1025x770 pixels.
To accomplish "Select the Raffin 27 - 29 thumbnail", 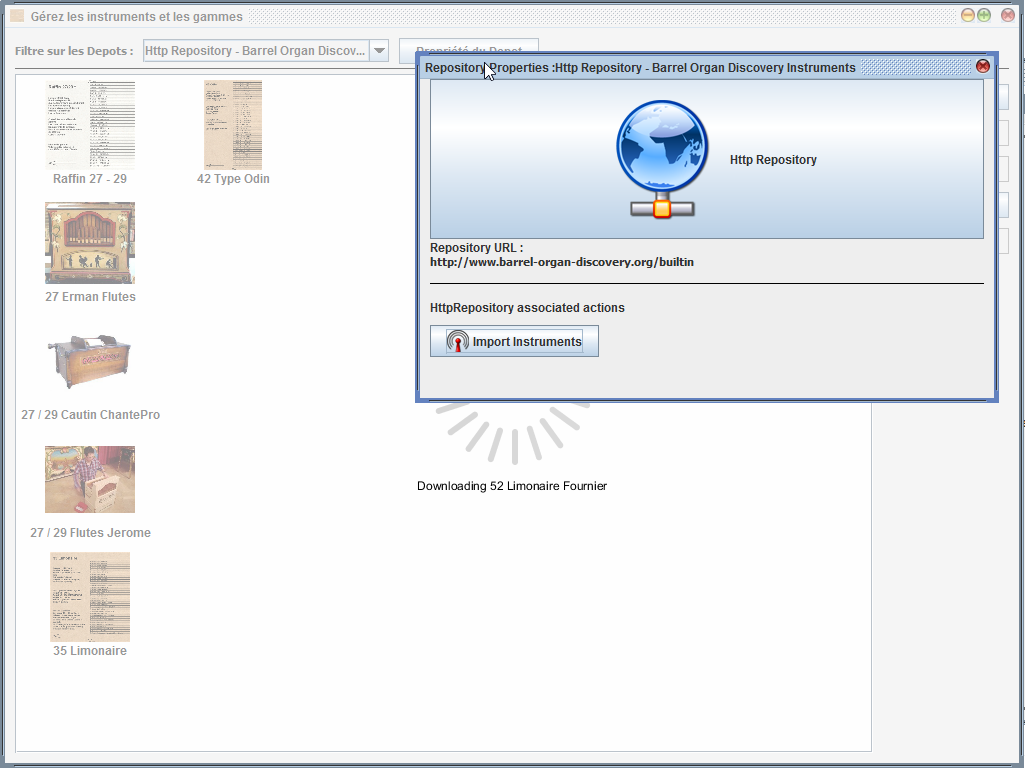I will (90, 125).
